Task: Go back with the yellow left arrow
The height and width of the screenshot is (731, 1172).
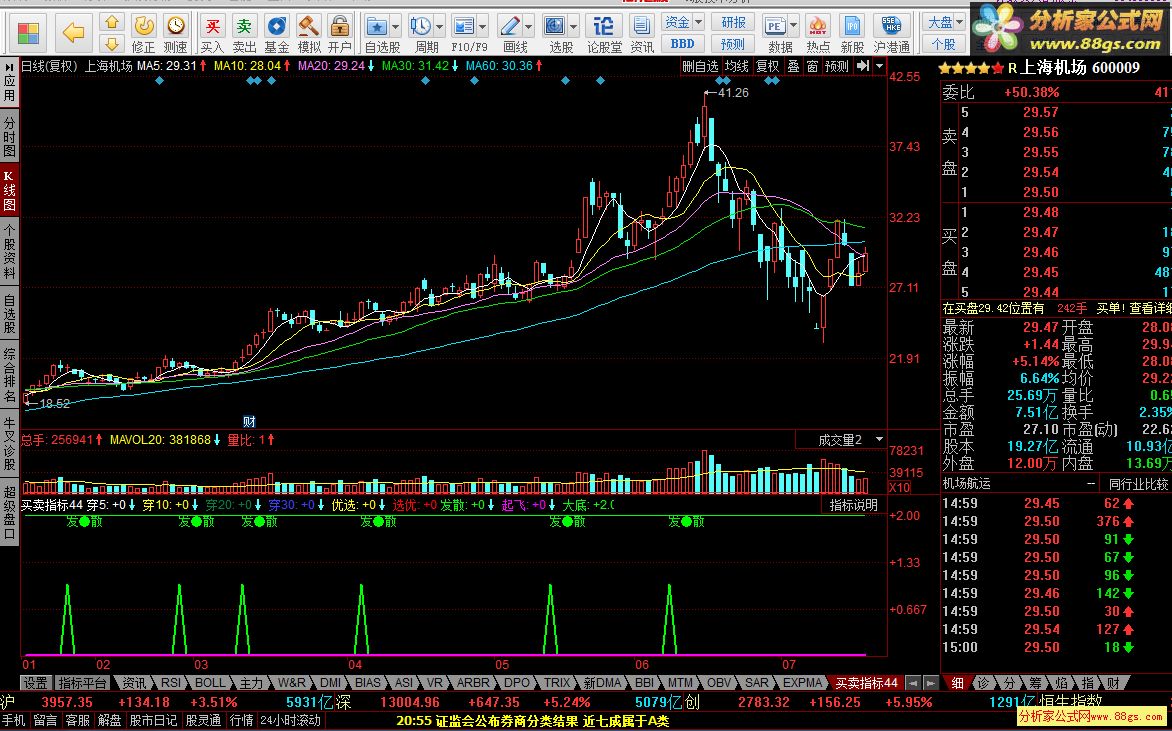Action: click(73, 32)
